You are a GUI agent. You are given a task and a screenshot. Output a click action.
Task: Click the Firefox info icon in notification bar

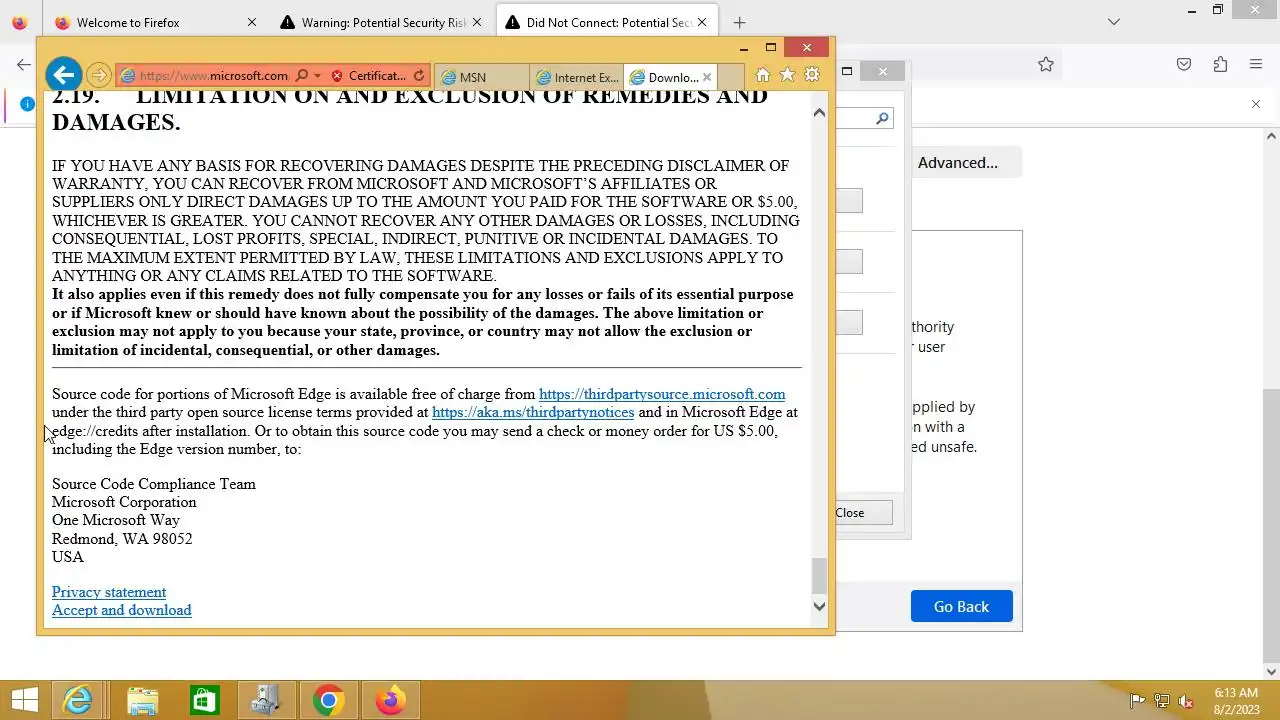point(28,104)
